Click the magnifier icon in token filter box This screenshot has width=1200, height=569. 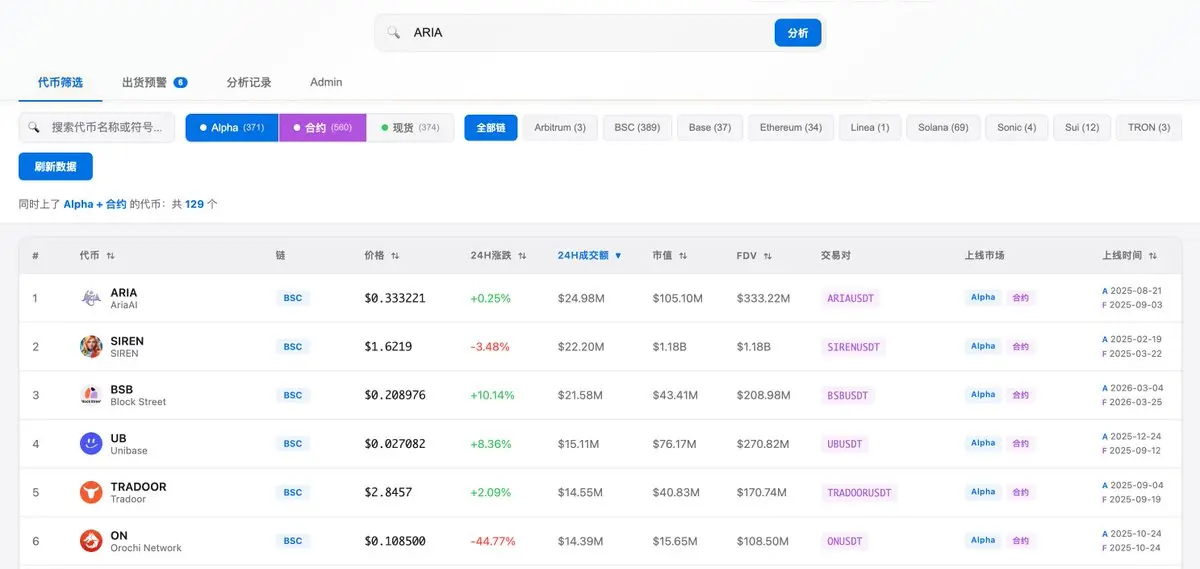coord(34,128)
